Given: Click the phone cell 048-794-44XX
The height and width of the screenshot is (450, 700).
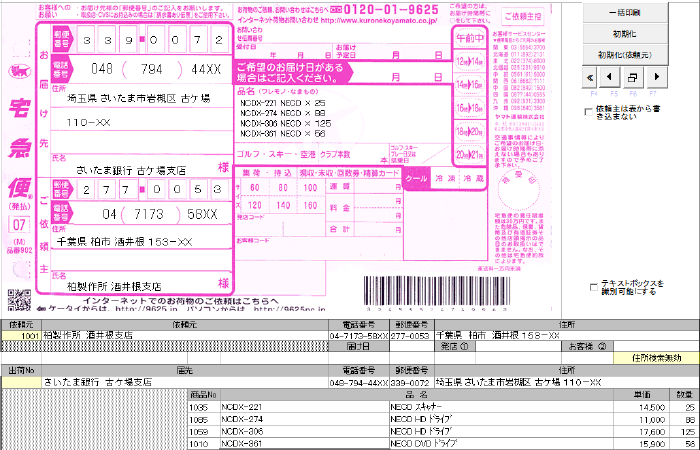Looking at the screenshot, I should click(359, 382).
